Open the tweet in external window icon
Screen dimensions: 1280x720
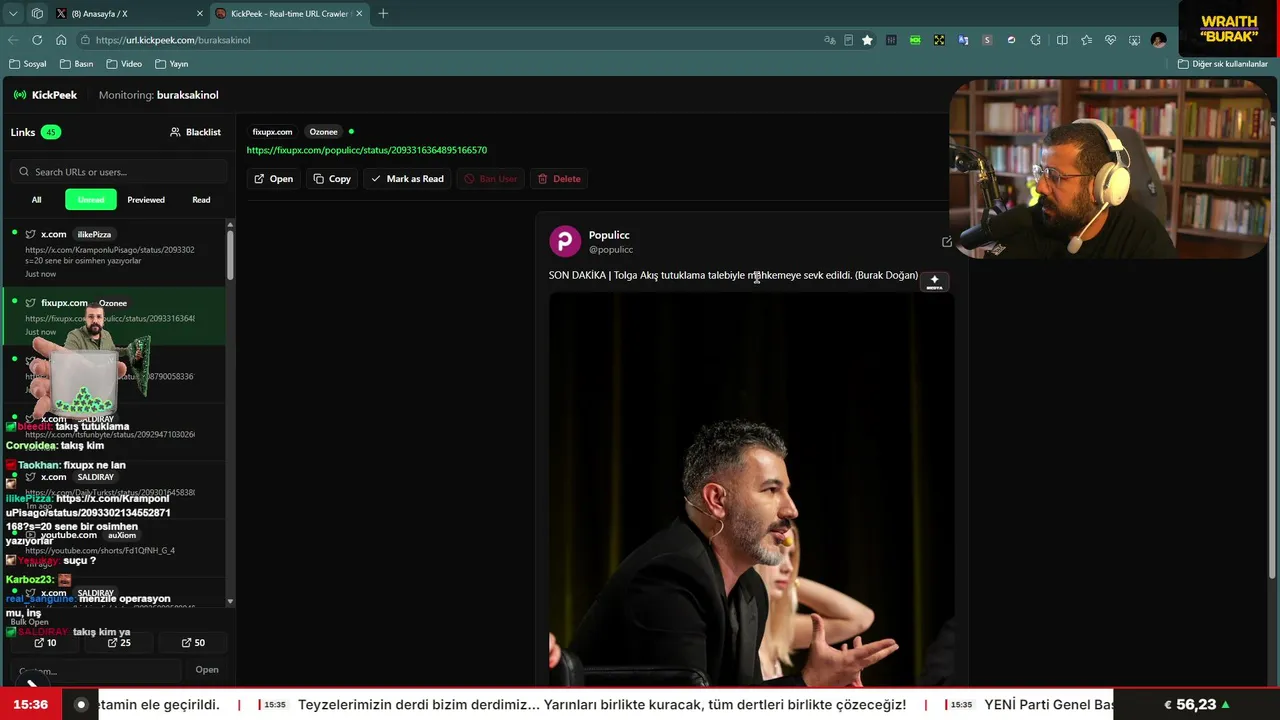point(946,241)
